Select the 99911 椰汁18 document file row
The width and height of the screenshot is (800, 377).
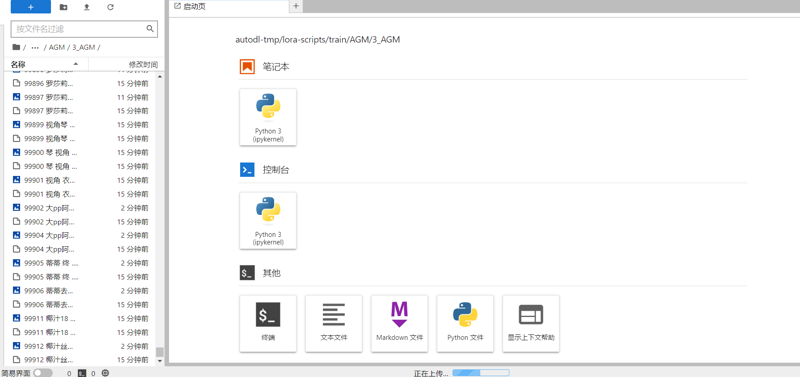(x=82, y=332)
